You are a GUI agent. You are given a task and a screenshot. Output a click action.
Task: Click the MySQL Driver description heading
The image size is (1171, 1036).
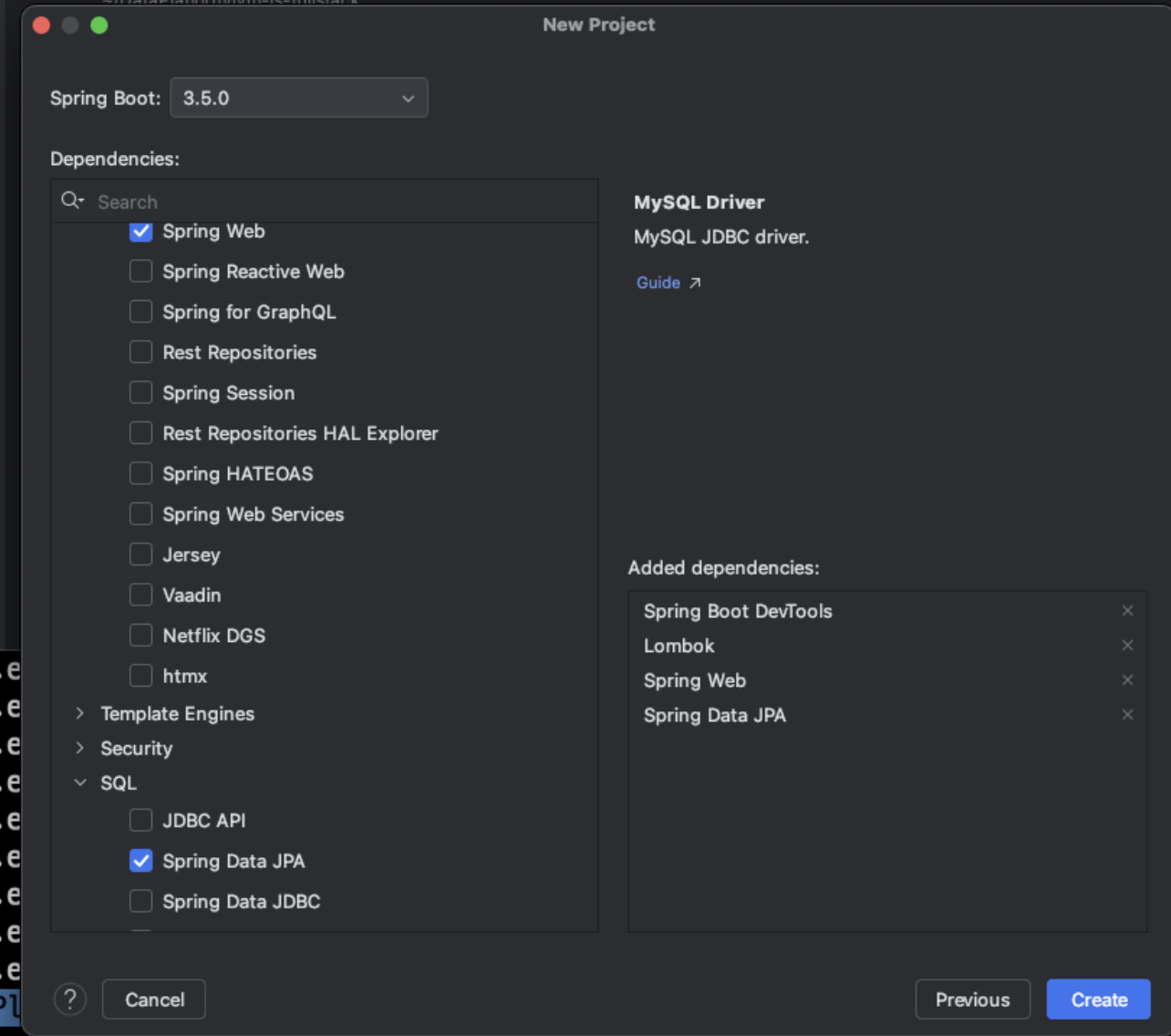(699, 202)
